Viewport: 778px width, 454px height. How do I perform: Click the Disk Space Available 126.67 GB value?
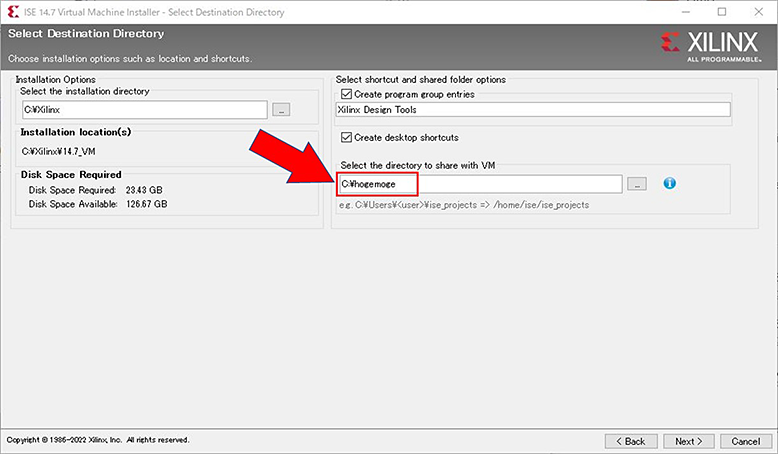point(146,204)
